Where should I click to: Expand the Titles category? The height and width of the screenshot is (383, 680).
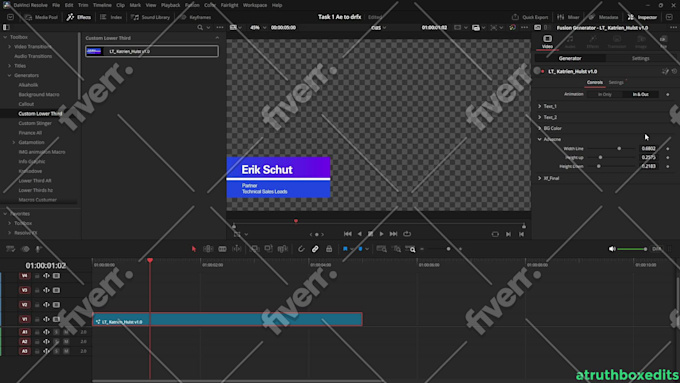point(10,66)
